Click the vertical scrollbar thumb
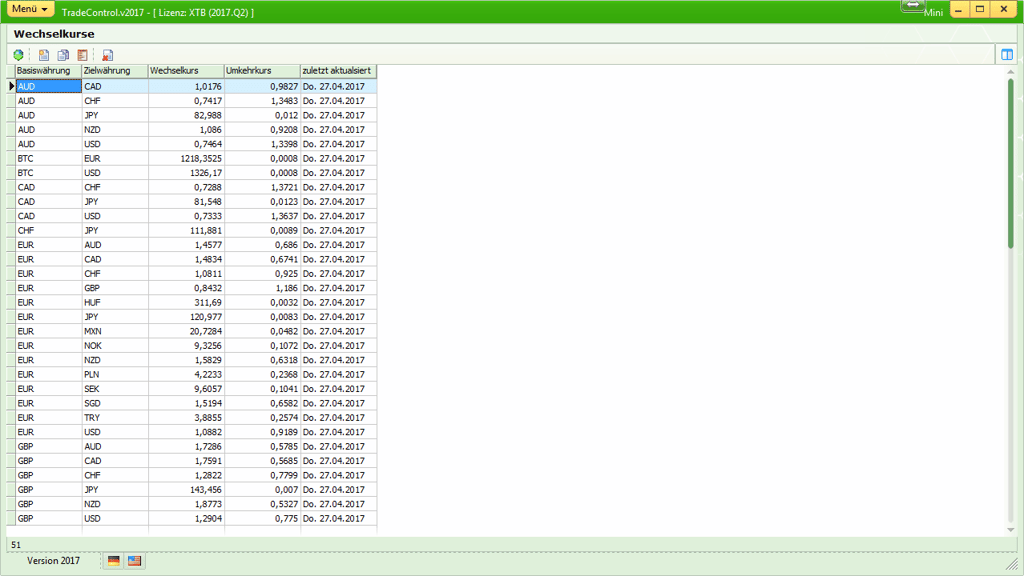The image size is (1024, 576). pos(1010,163)
